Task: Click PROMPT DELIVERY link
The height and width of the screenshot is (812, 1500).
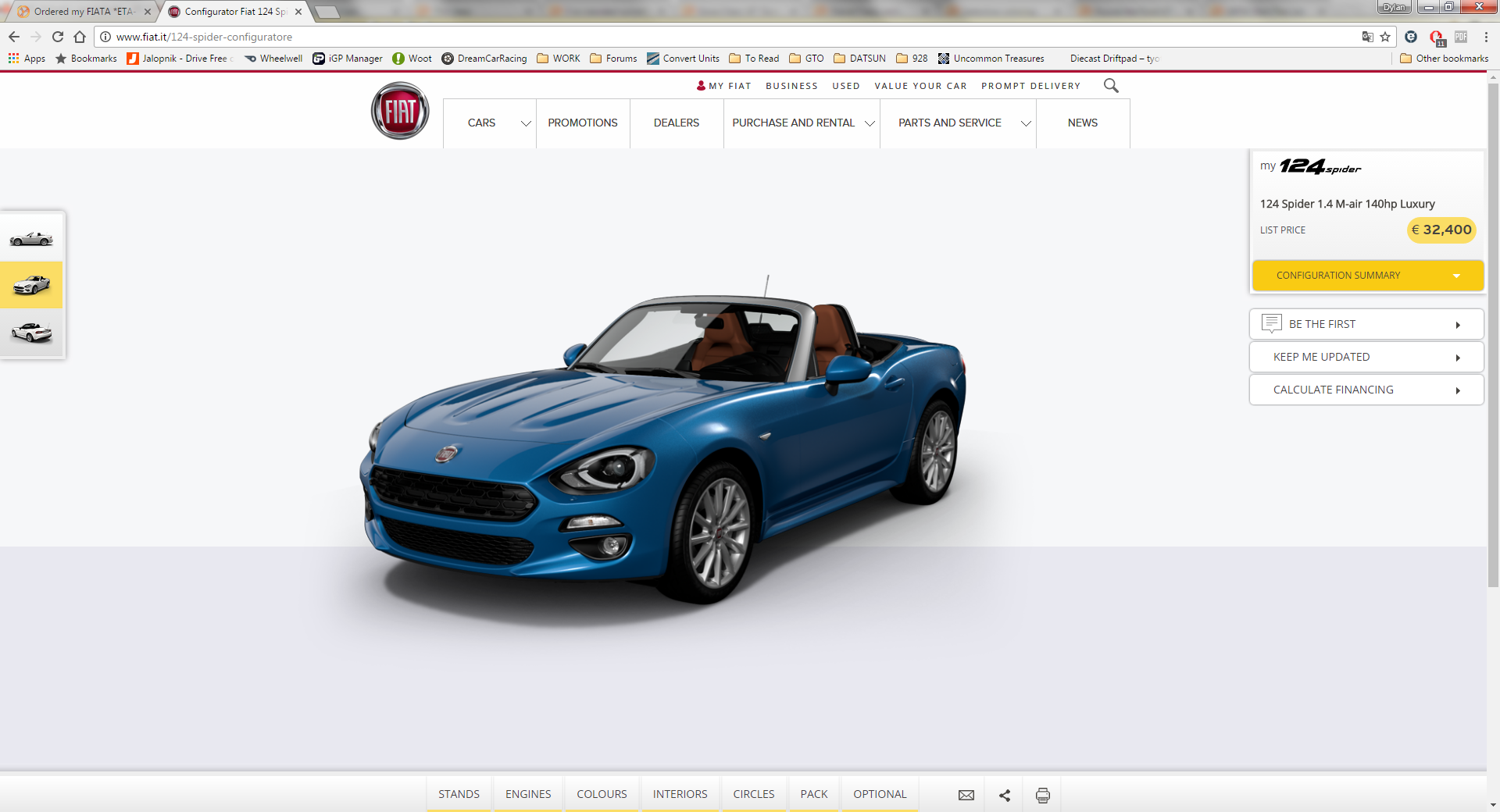Action: point(1031,86)
